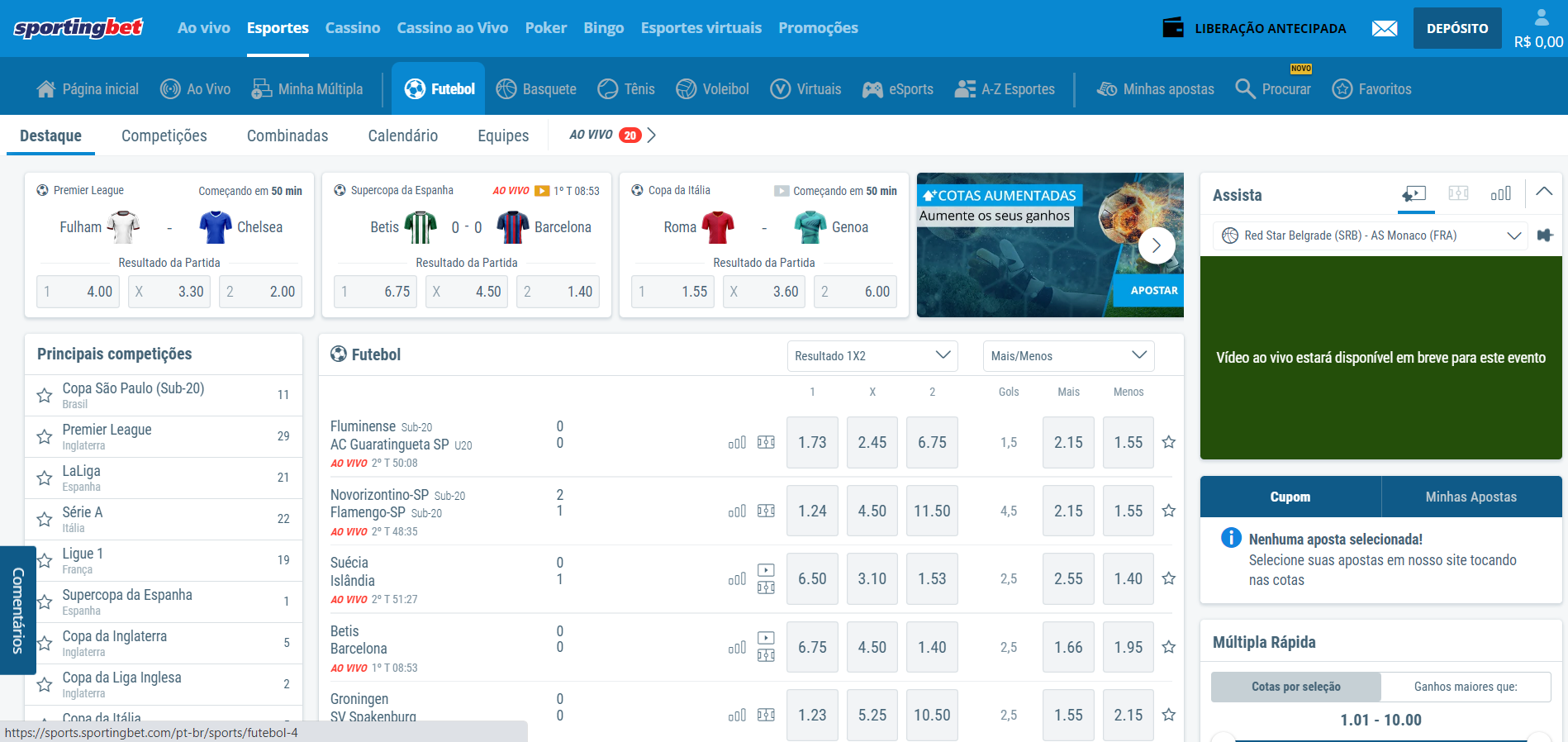
Task: Open the Favoritos star icon in navigation
Action: pyautogui.click(x=1342, y=89)
